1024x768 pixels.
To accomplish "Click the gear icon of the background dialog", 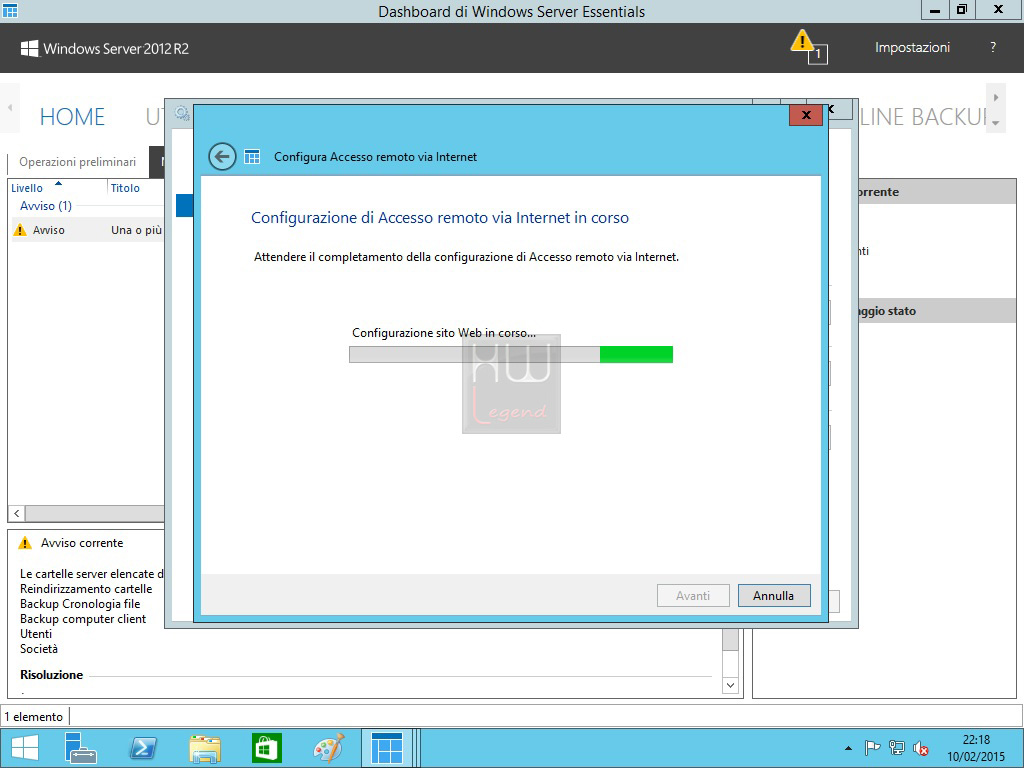I will pos(182,114).
